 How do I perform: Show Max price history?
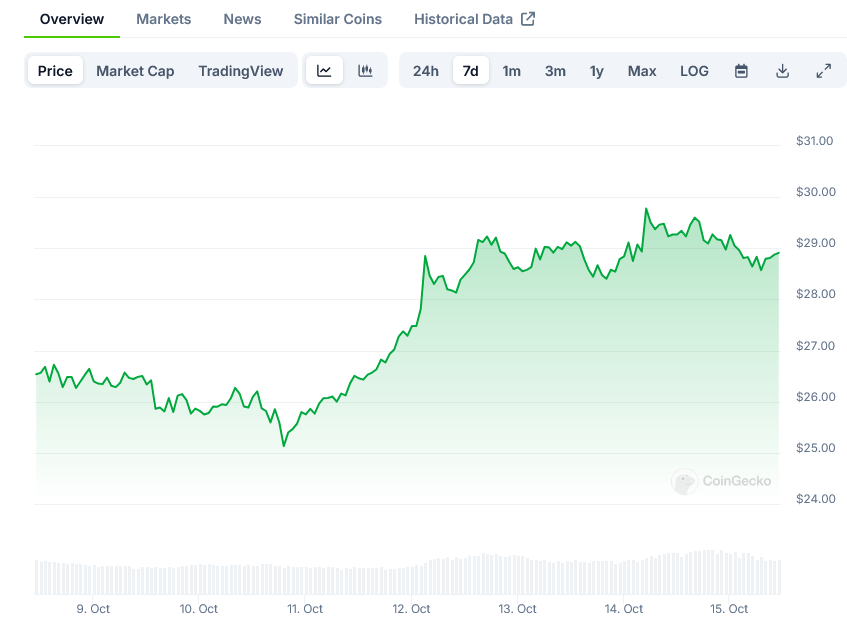642,71
